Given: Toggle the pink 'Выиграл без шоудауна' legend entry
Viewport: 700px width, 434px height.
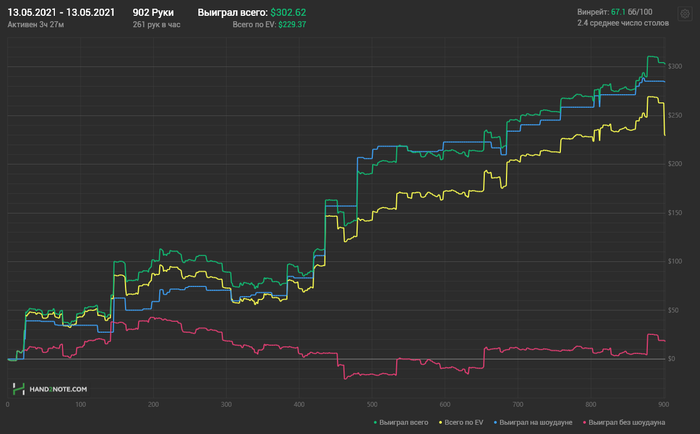Looking at the screenshot, I should coord(624,422).
